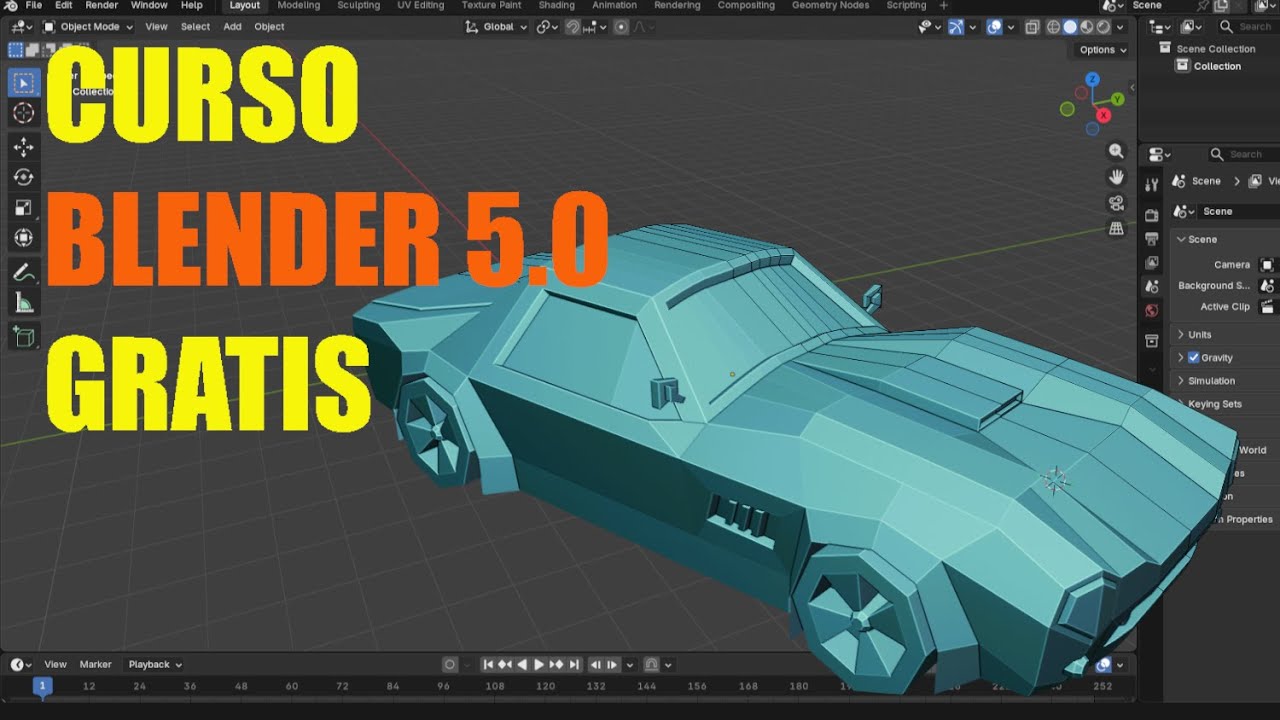The height and width of the screenshot is (720, 1280).
Task: Open the viewport Options dropdown
Action: [1103, 50]
